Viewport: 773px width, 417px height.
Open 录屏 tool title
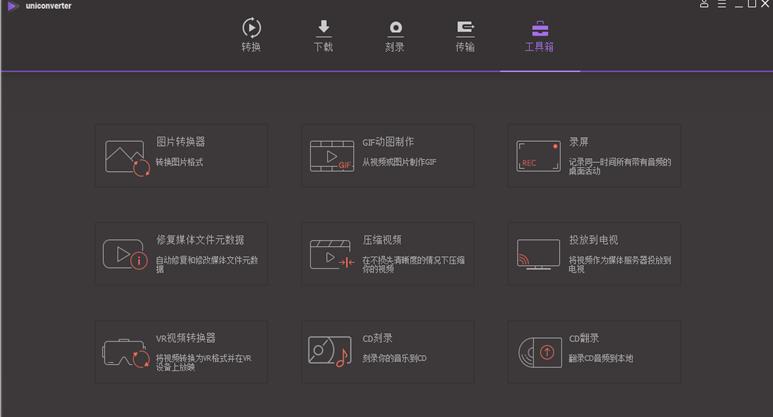579,142
